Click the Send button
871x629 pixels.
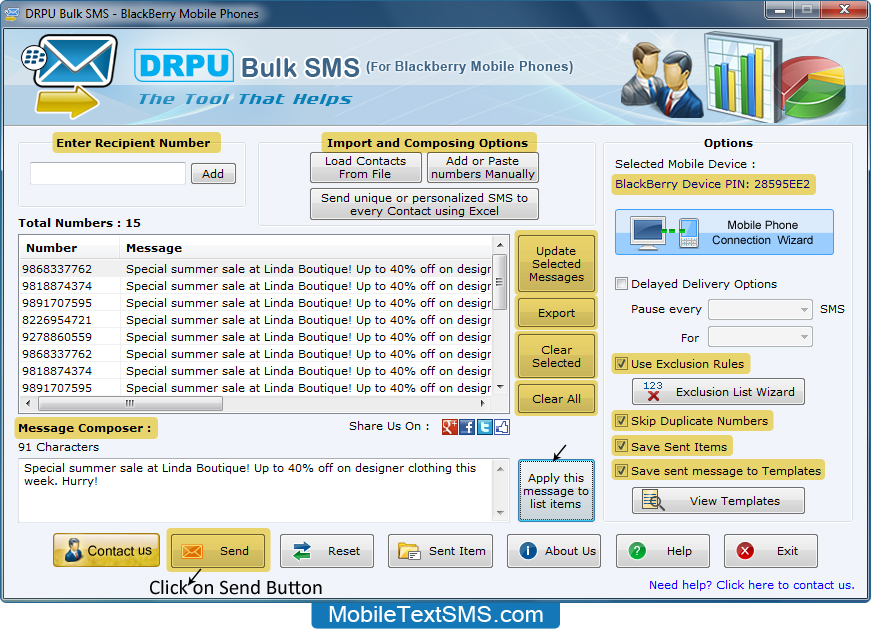218,551
